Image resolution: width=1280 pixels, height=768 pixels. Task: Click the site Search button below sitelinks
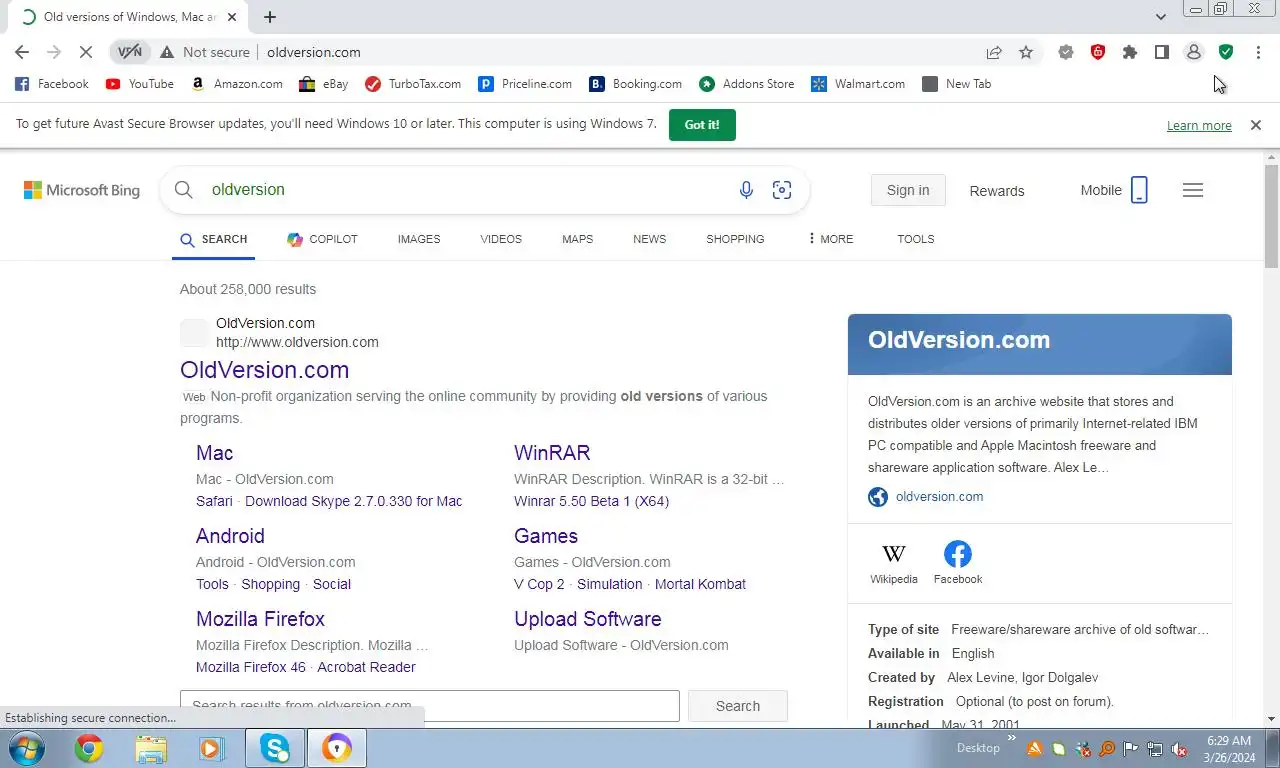pos(738,706)
